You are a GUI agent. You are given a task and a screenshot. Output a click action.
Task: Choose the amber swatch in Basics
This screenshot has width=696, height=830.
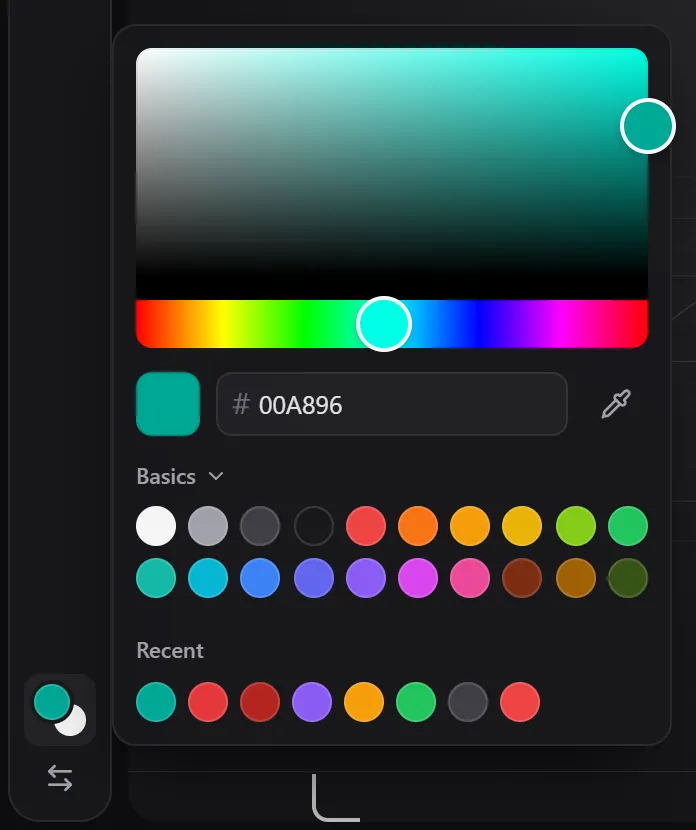[x=470, y=526]
